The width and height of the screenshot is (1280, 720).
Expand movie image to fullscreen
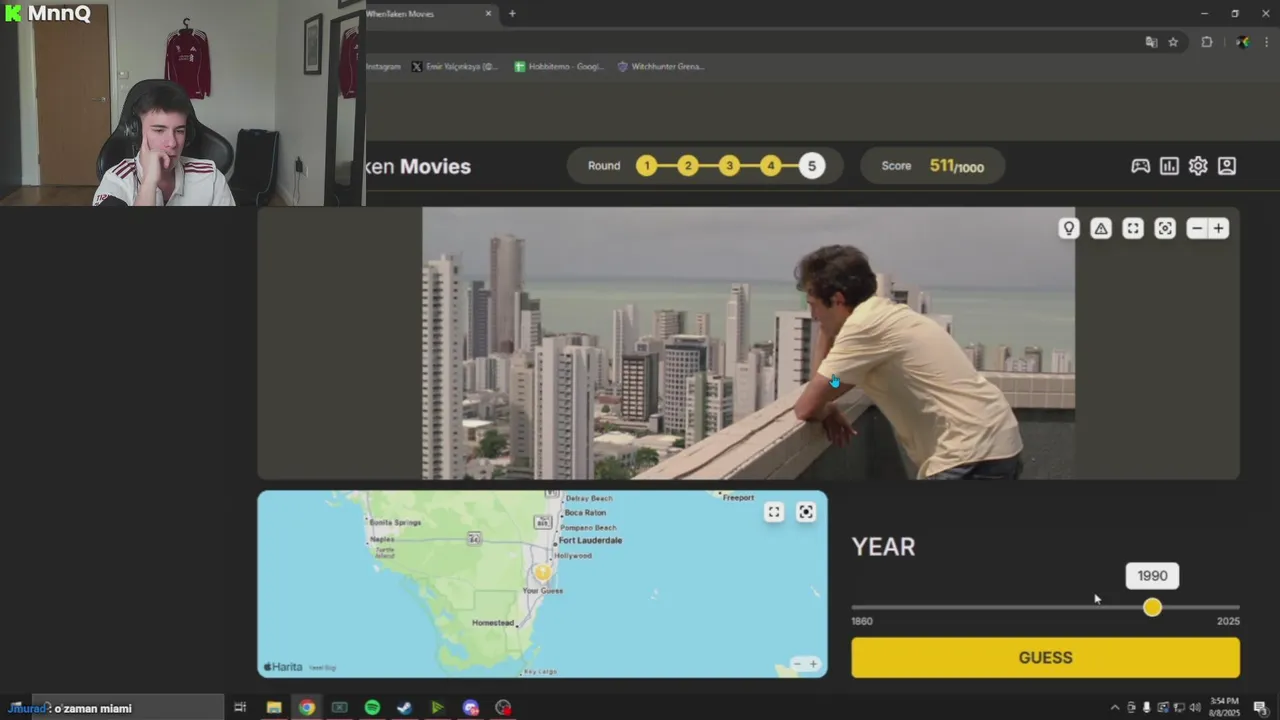click(1133, 229)
